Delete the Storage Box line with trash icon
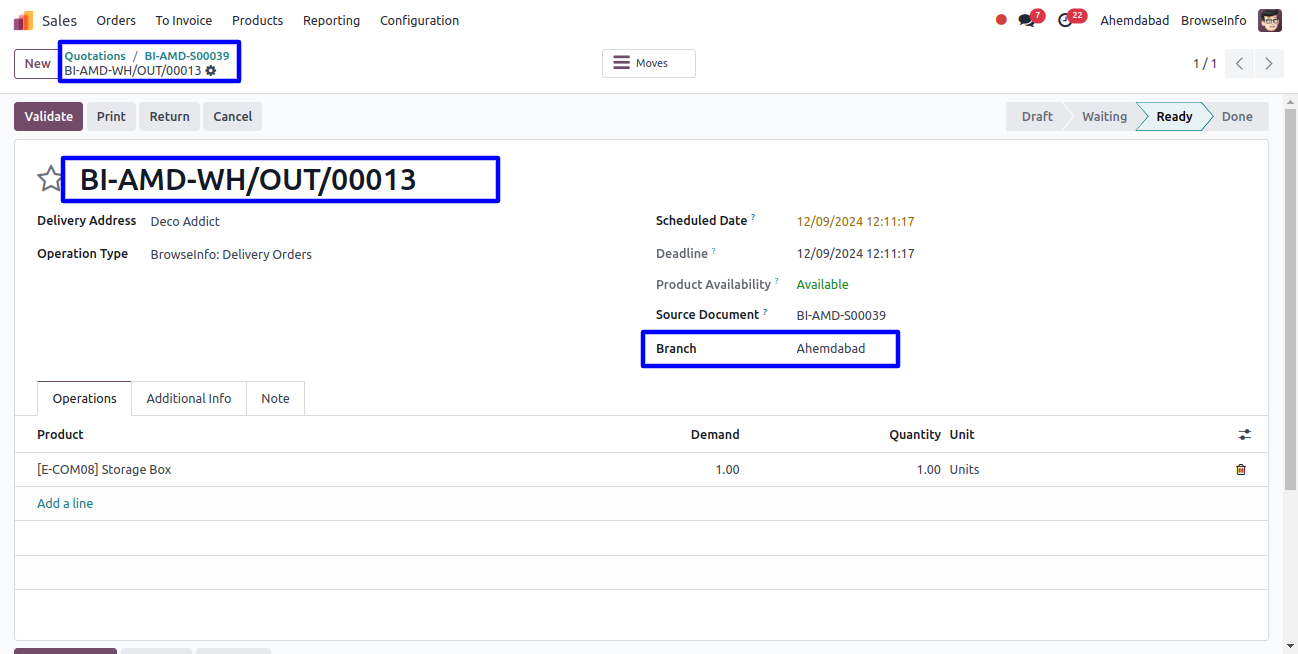 (x=1240, y=469)
